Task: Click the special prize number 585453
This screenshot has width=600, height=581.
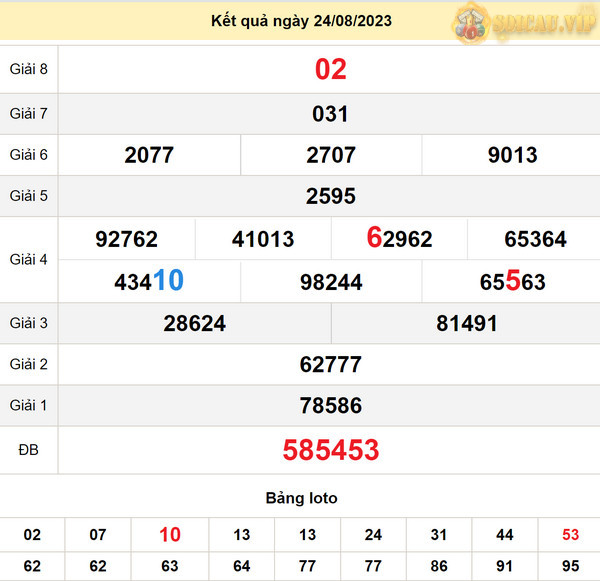Action: click(330, 450)
